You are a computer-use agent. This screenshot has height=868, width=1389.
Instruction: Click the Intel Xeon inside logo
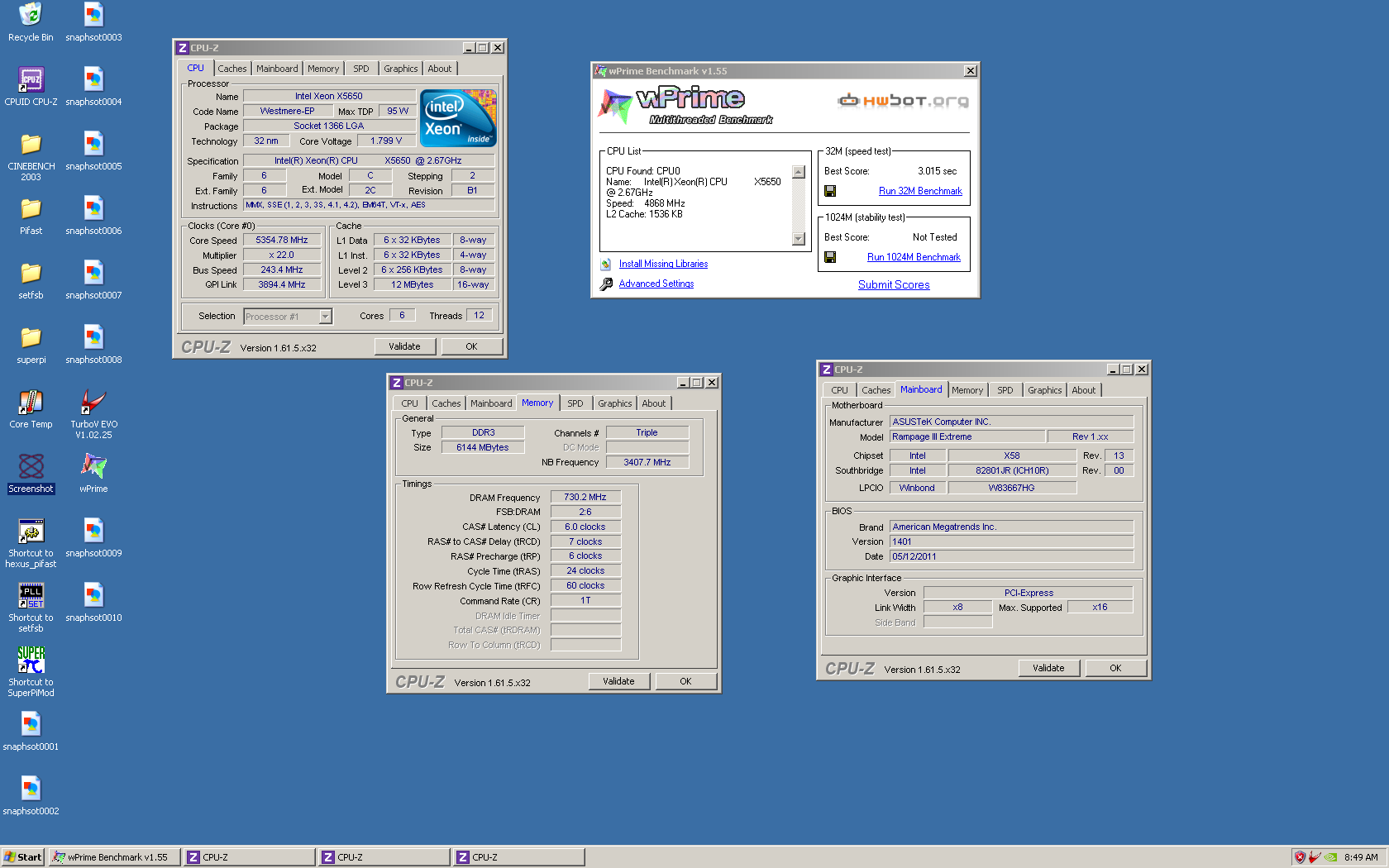458,117
